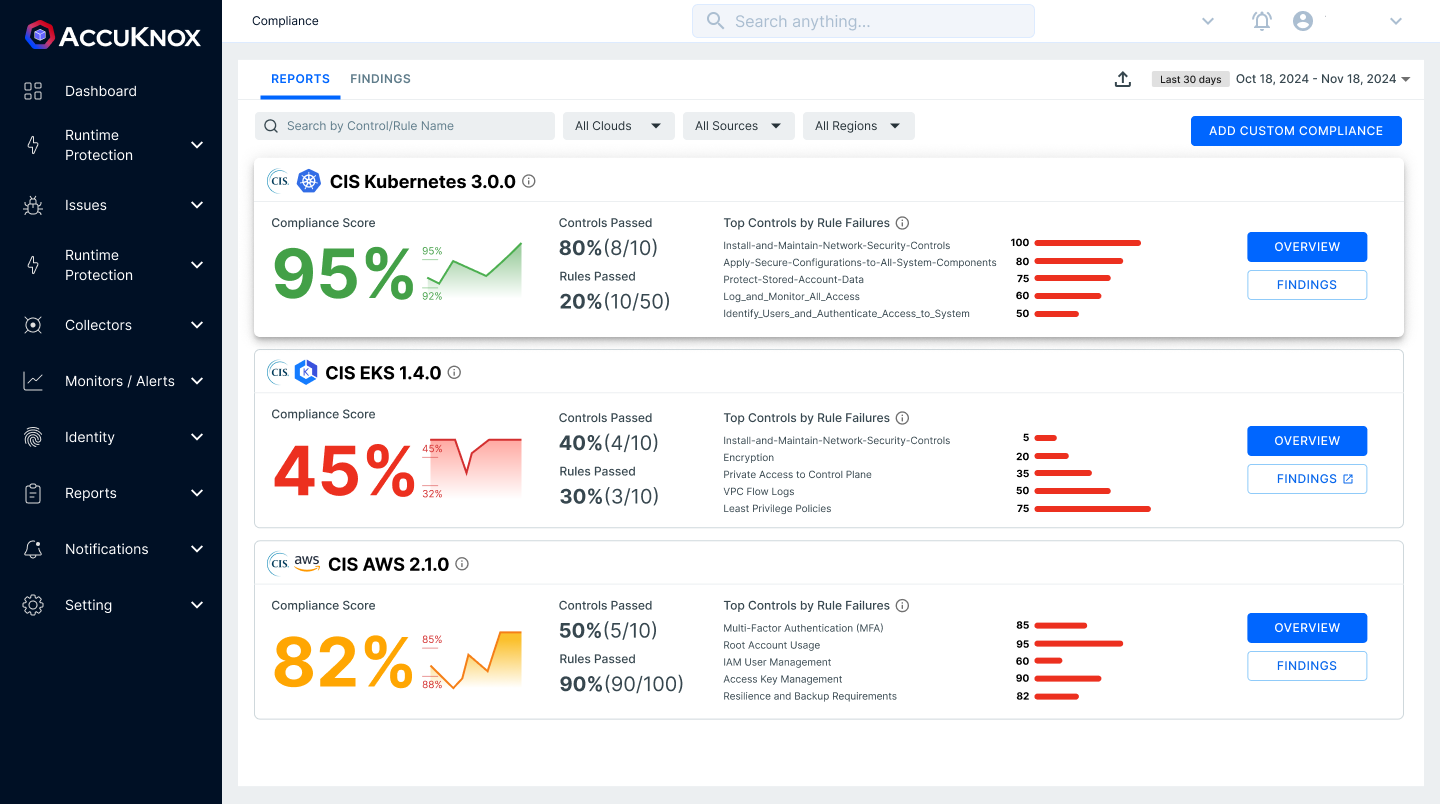Open the date range dropdown Oct 18 - Nov 18
Image resolution: width=1440 pixels, height=804 pixels.
tap(1323, 79)
